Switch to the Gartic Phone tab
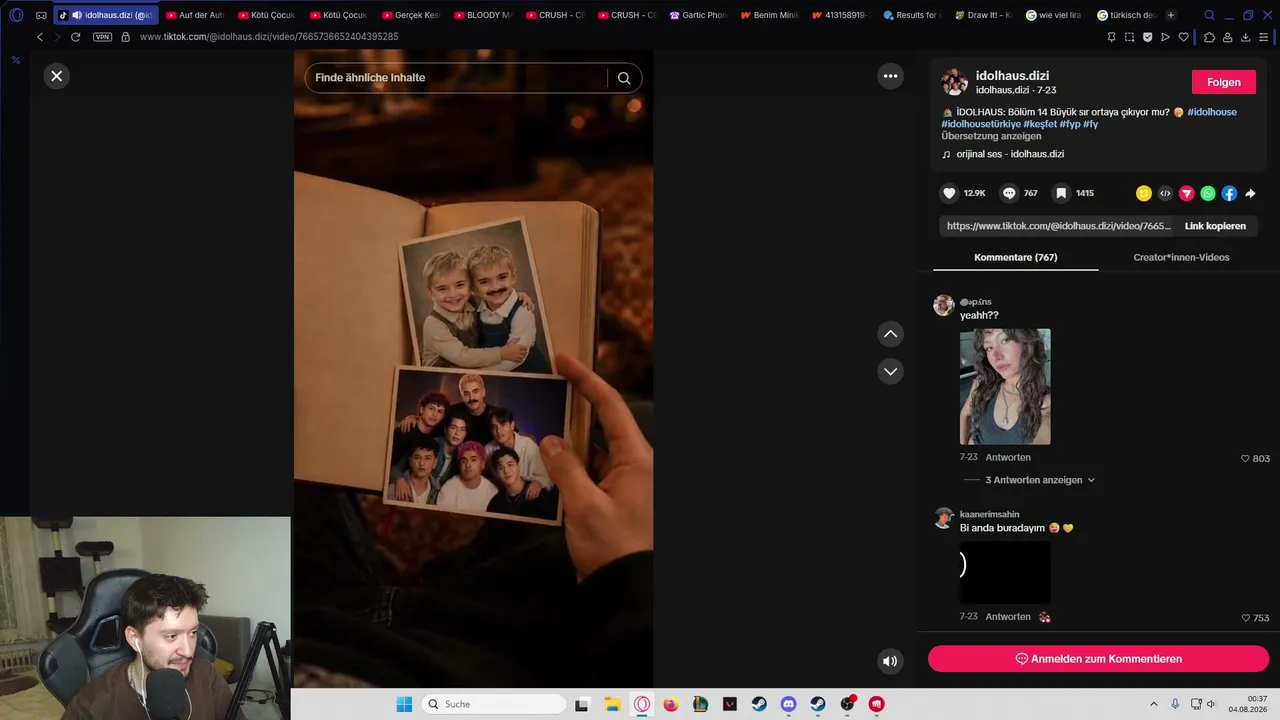This screenshot has height=720, width=1280. [x=698, y=15]
